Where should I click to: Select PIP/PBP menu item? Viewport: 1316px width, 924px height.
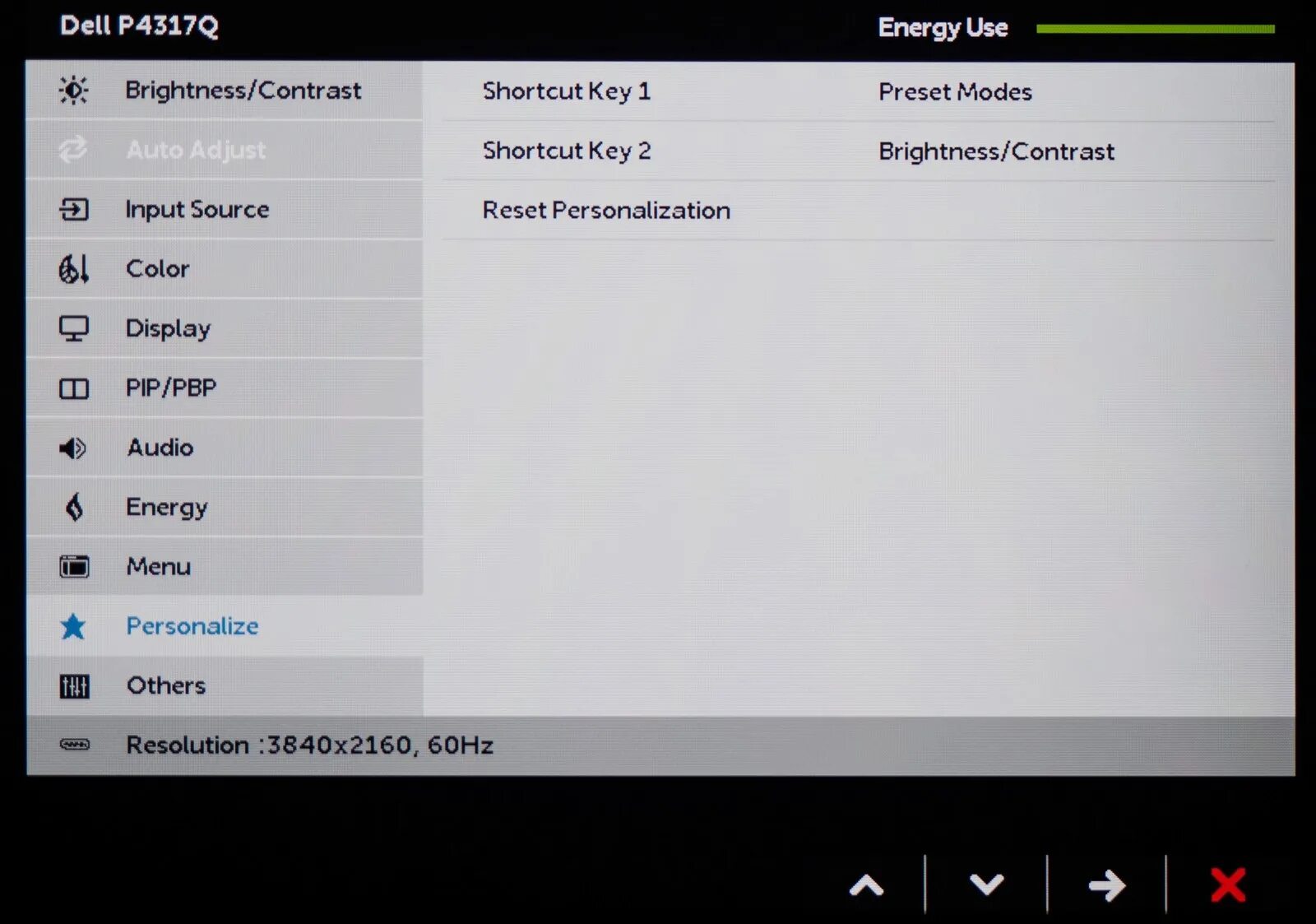click(225, 388)
